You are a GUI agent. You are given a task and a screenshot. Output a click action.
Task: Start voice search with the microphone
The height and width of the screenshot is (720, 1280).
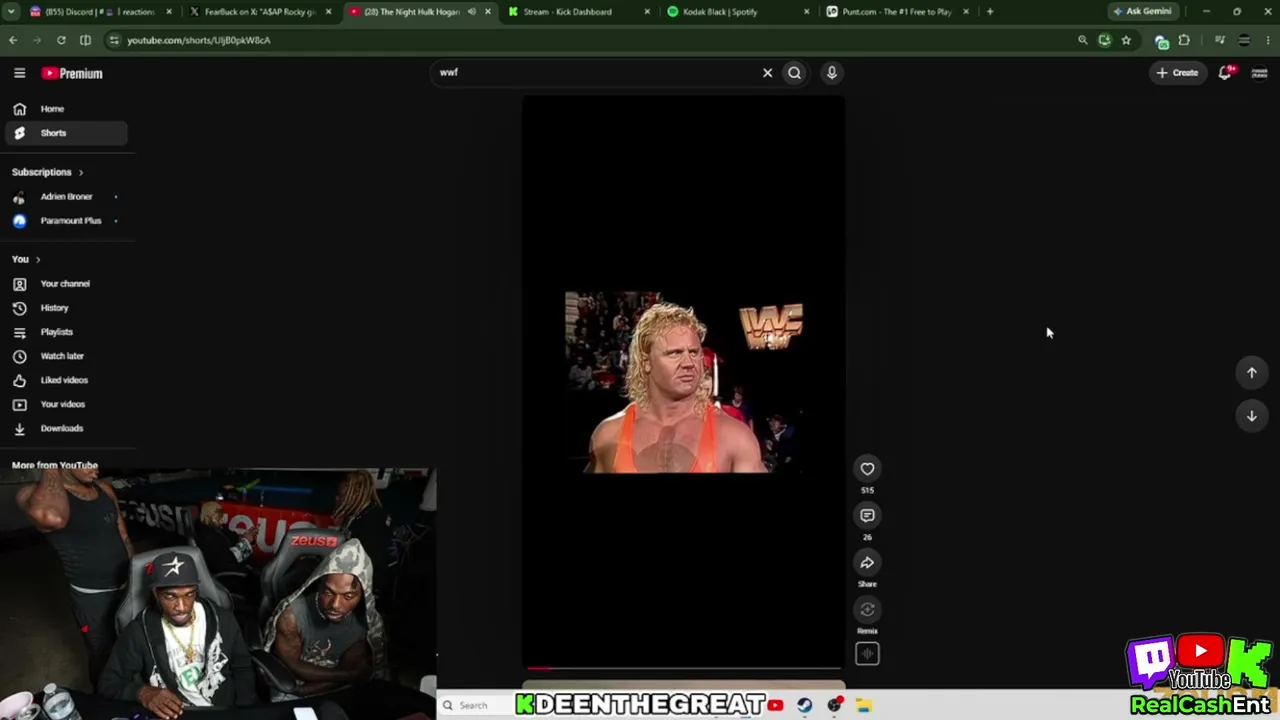(x=831, y=73)
